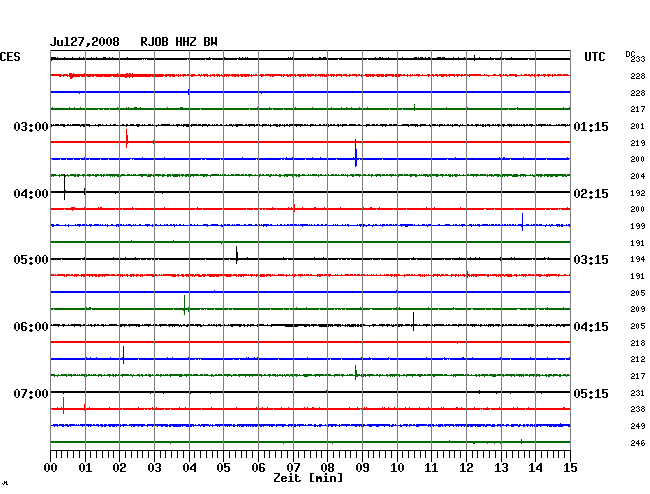This screenshot has width=650, height=494.
Task: Click the 10 minute axis tick label
Action: coord(397,468)
